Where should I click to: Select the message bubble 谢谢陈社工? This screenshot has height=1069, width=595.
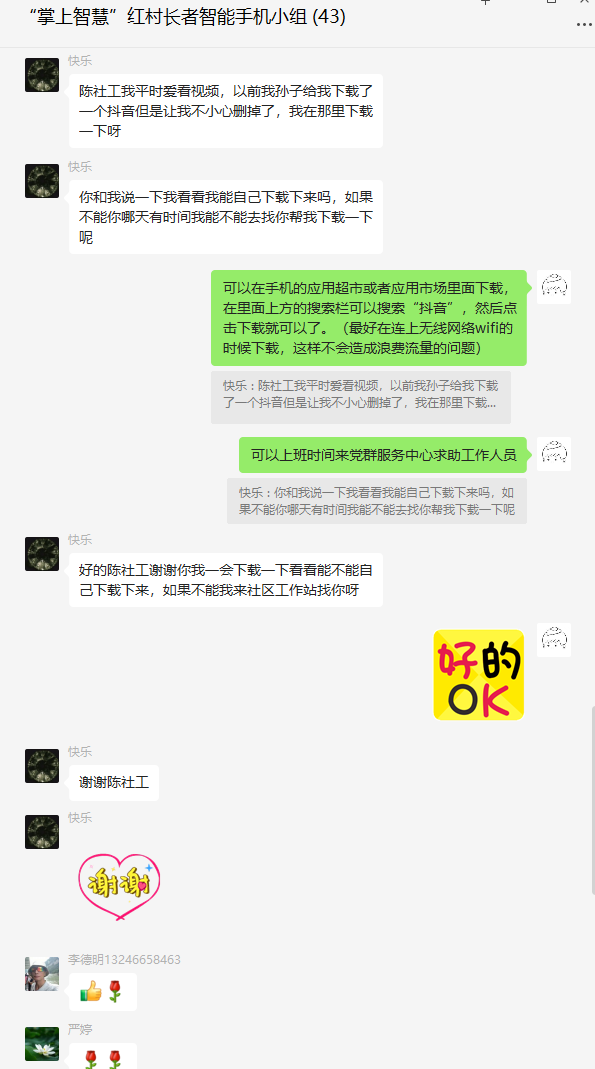click(x=114, y=783)
